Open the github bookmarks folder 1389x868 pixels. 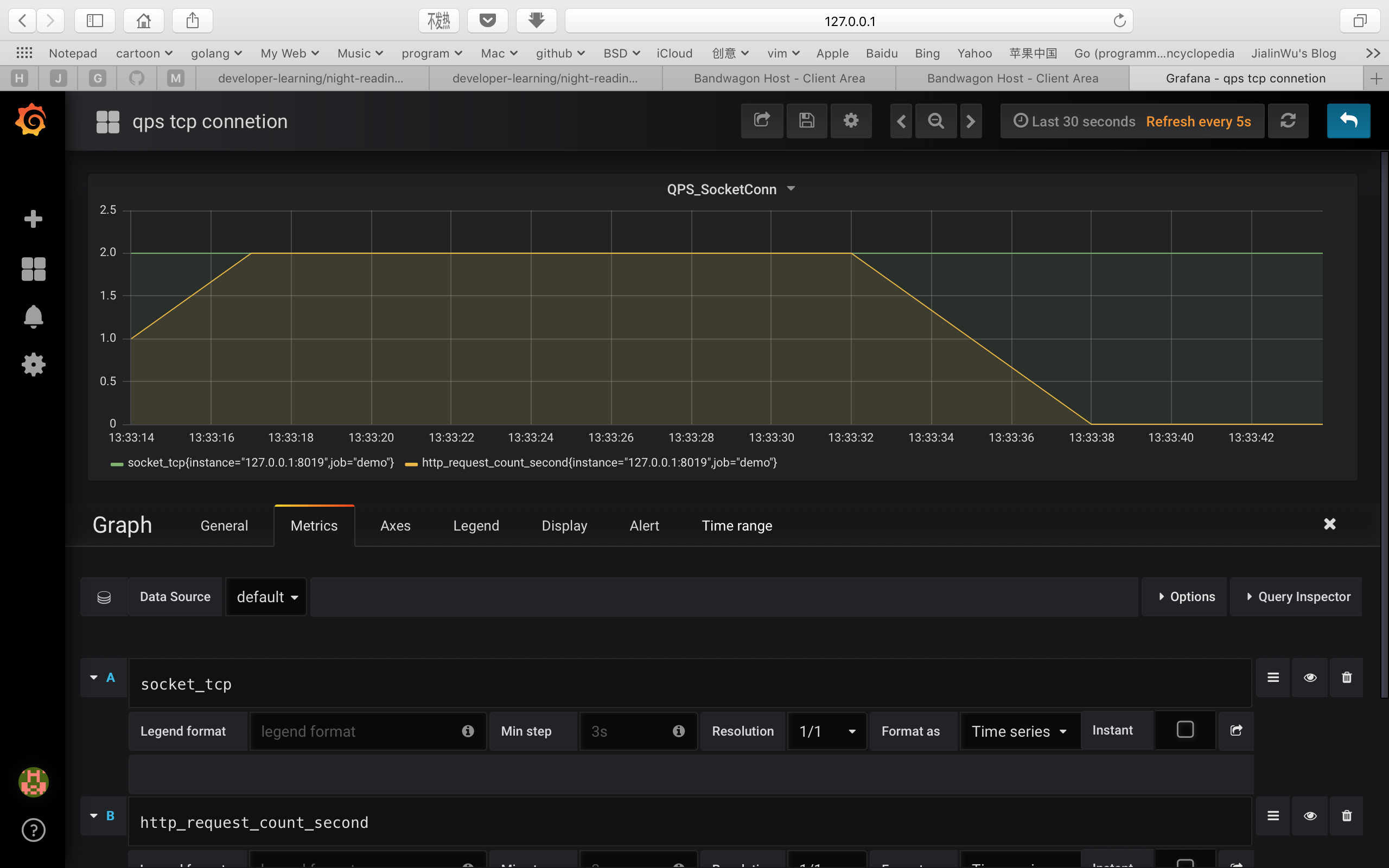560,53
